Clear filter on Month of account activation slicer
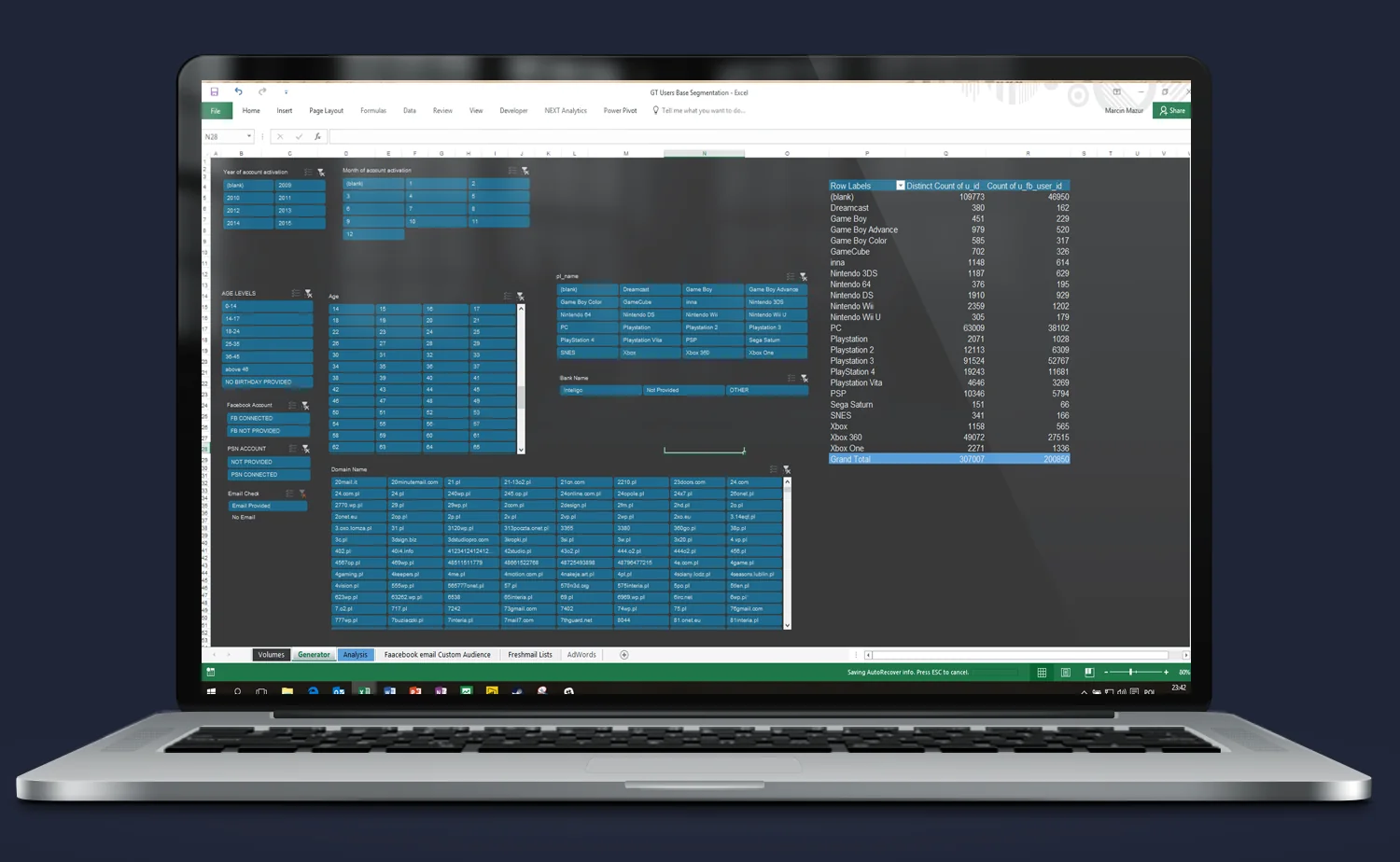The width and height of the screenshot is (1400, 862). pos(525,171)
